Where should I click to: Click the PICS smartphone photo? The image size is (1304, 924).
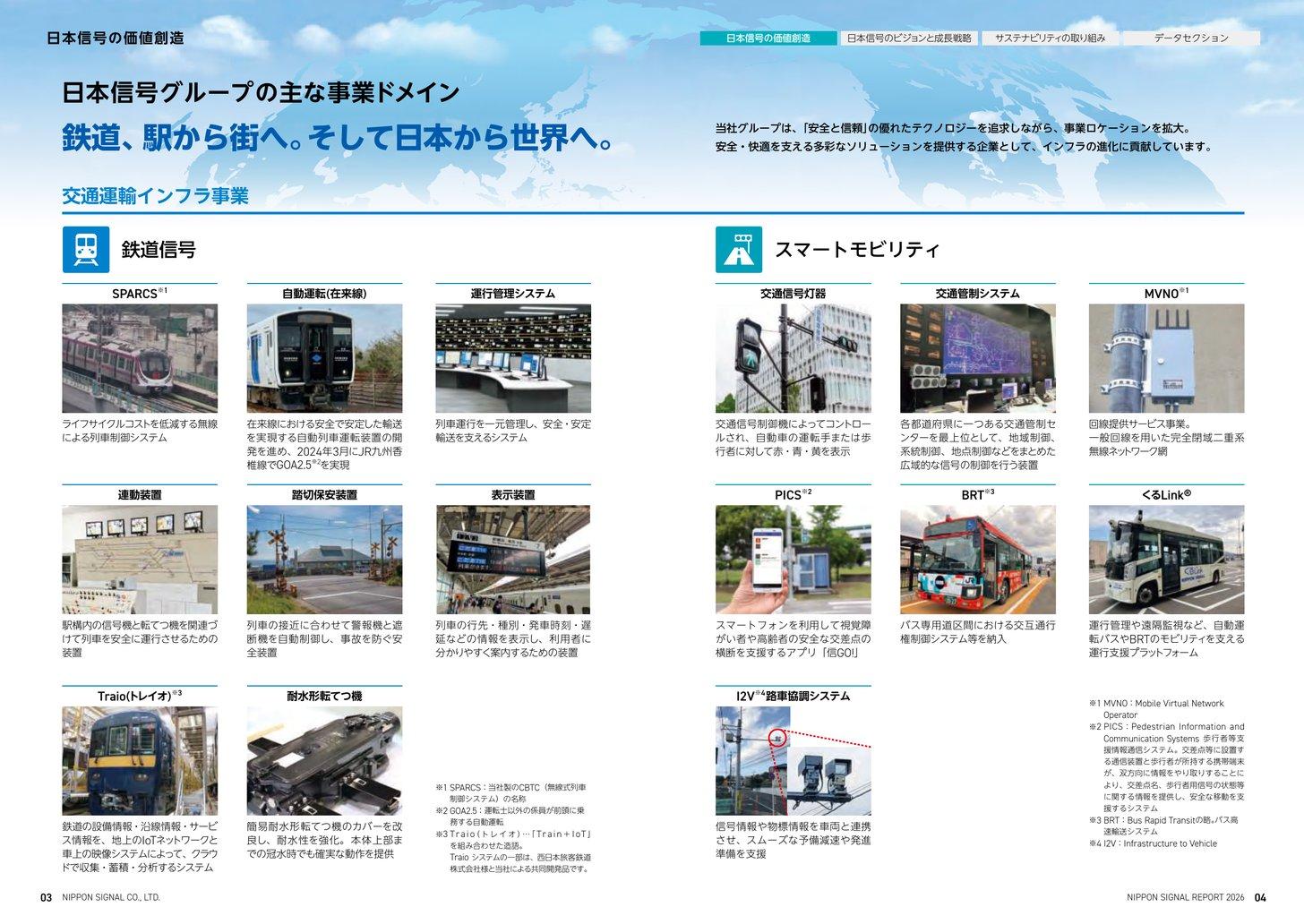tap(794, 560)
